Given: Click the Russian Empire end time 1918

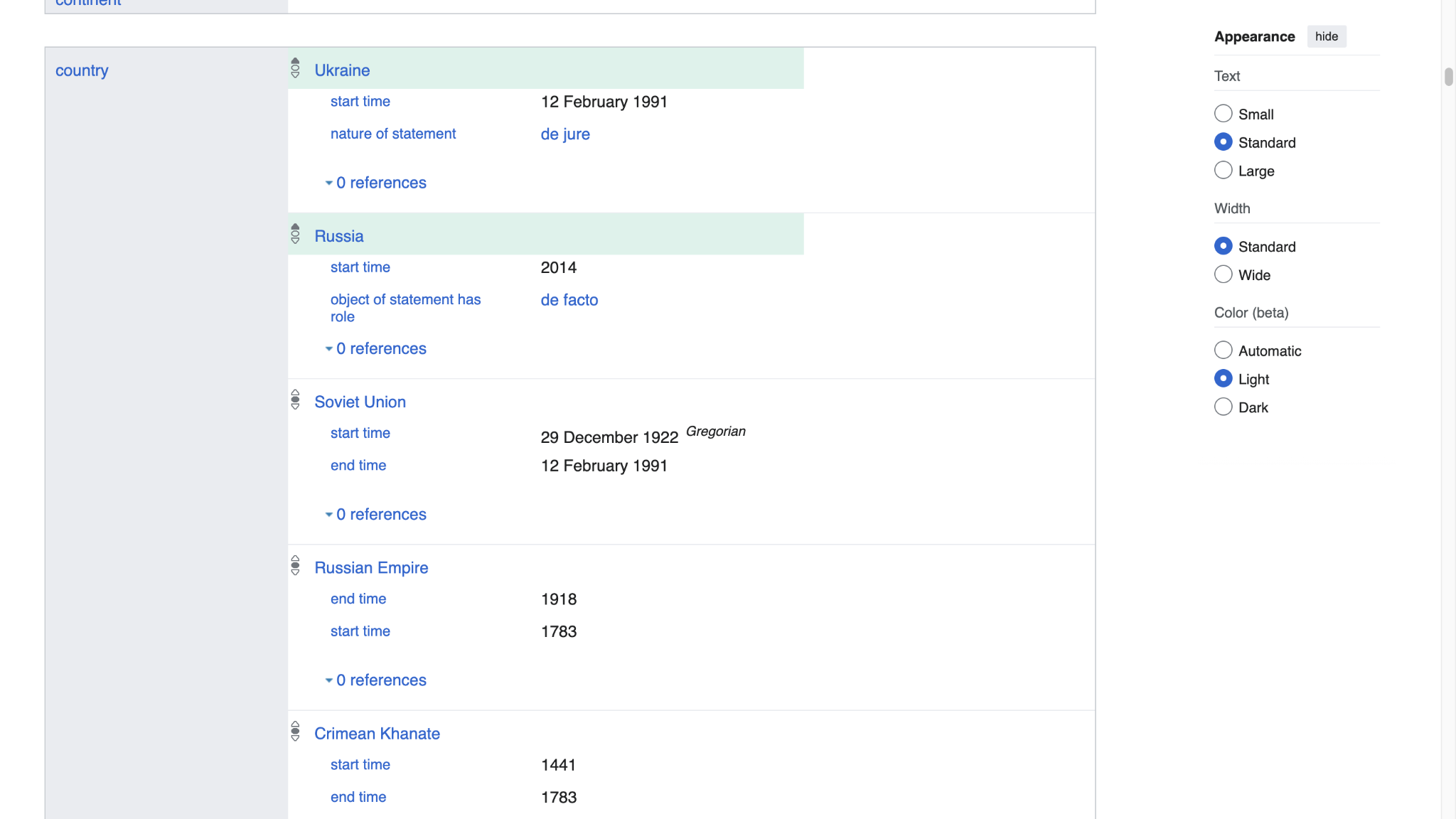Looking at the screenshot, I should pyautogui.click(x=559, y=599).
